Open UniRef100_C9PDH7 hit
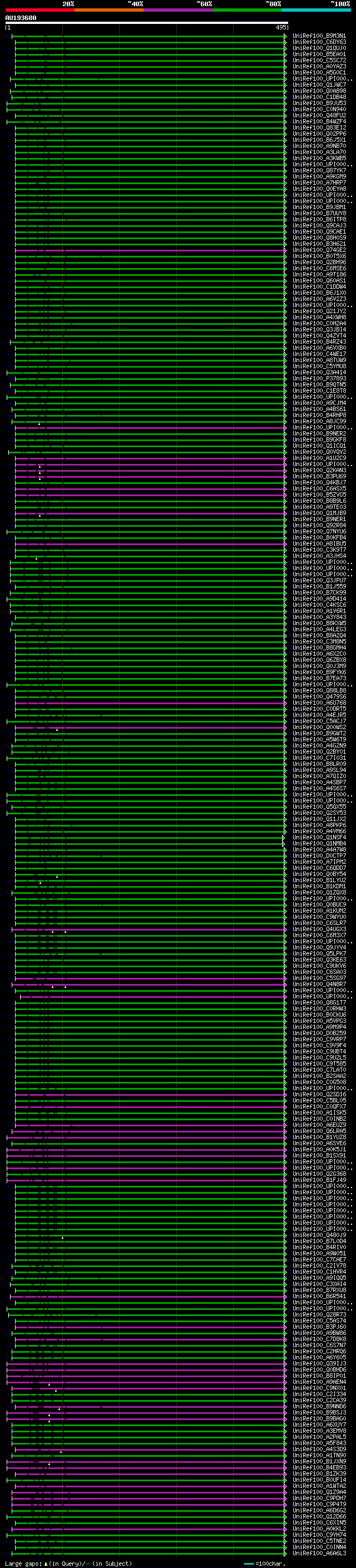The height and width of the screenshot is (1568, 356). pyautogui.click(x=319, y=1498)
